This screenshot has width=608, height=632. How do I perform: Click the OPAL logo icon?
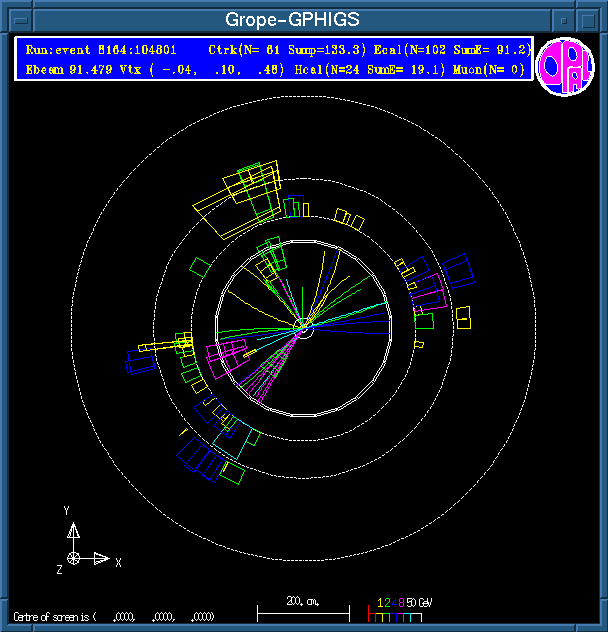click(x=565, y=67)
